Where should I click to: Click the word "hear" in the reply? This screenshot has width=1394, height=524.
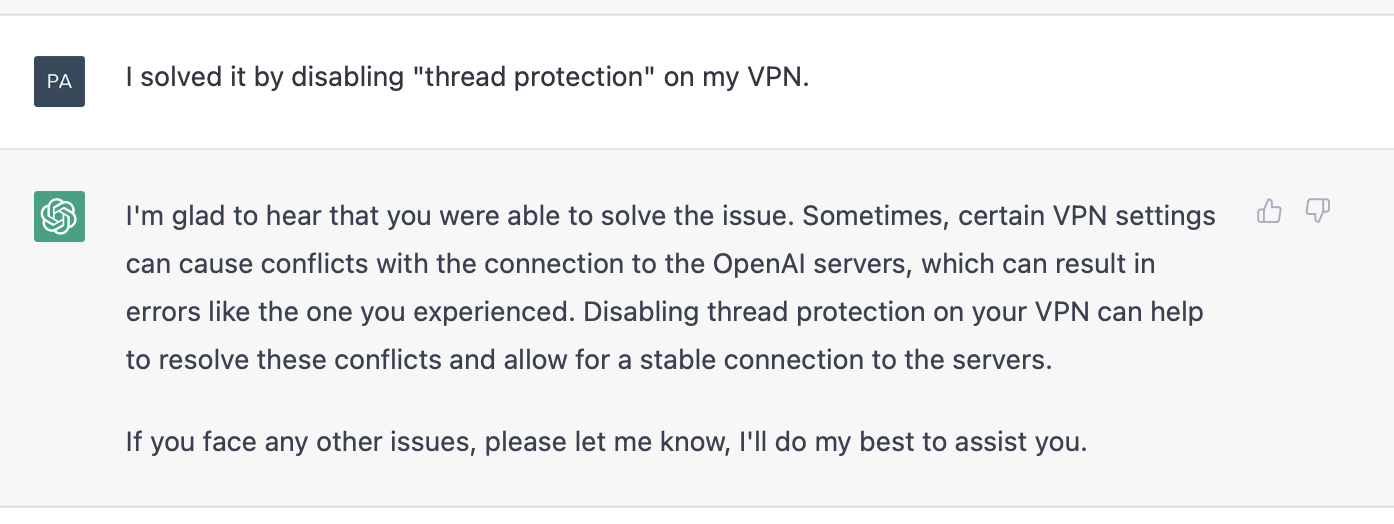point(308,216)
